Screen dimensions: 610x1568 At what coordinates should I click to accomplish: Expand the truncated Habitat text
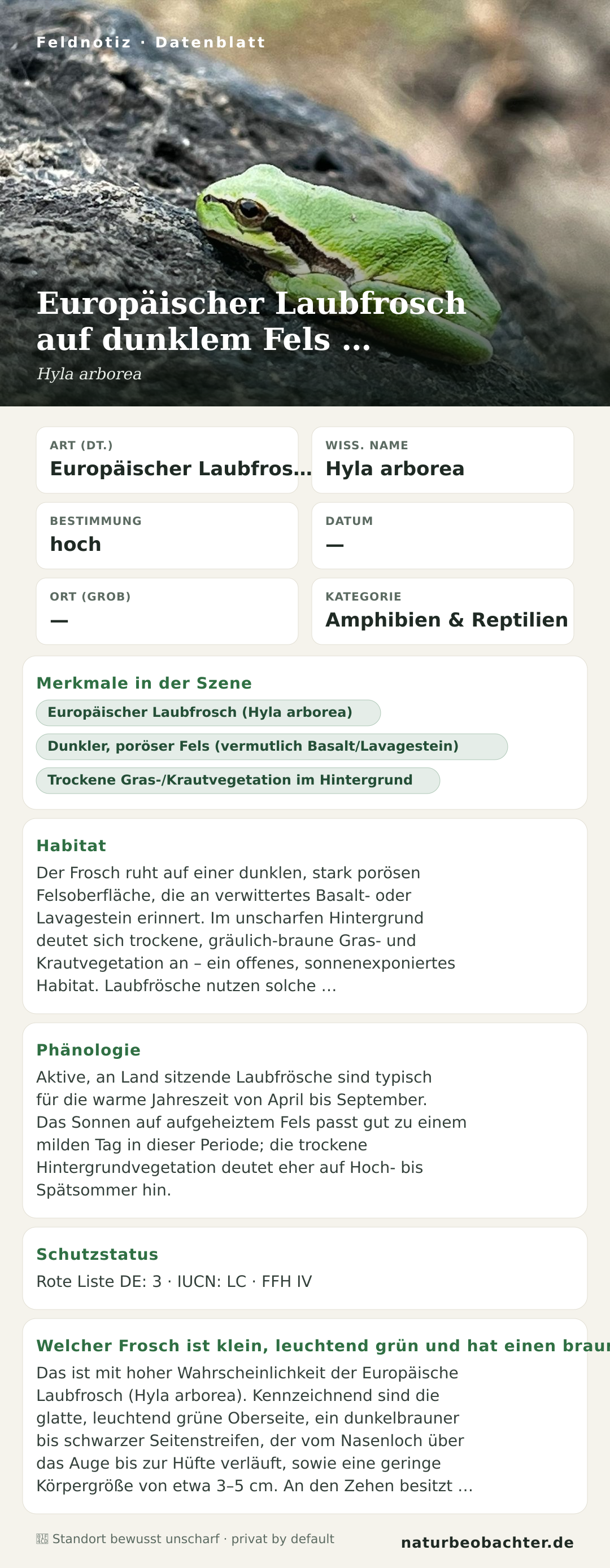point(247,929)
